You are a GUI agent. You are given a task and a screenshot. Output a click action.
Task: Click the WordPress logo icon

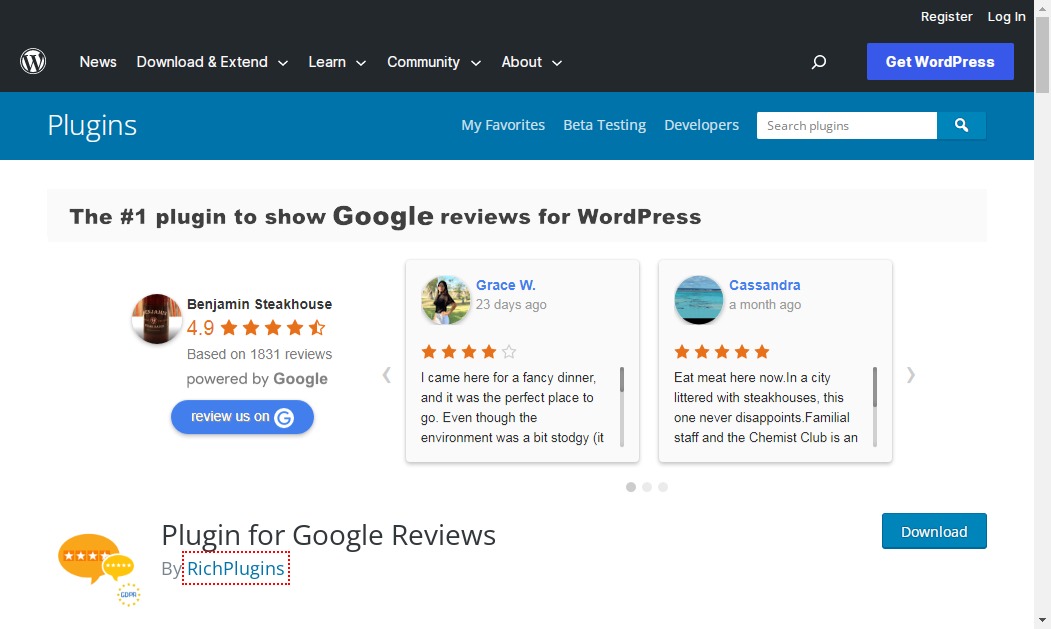point(33,61)
